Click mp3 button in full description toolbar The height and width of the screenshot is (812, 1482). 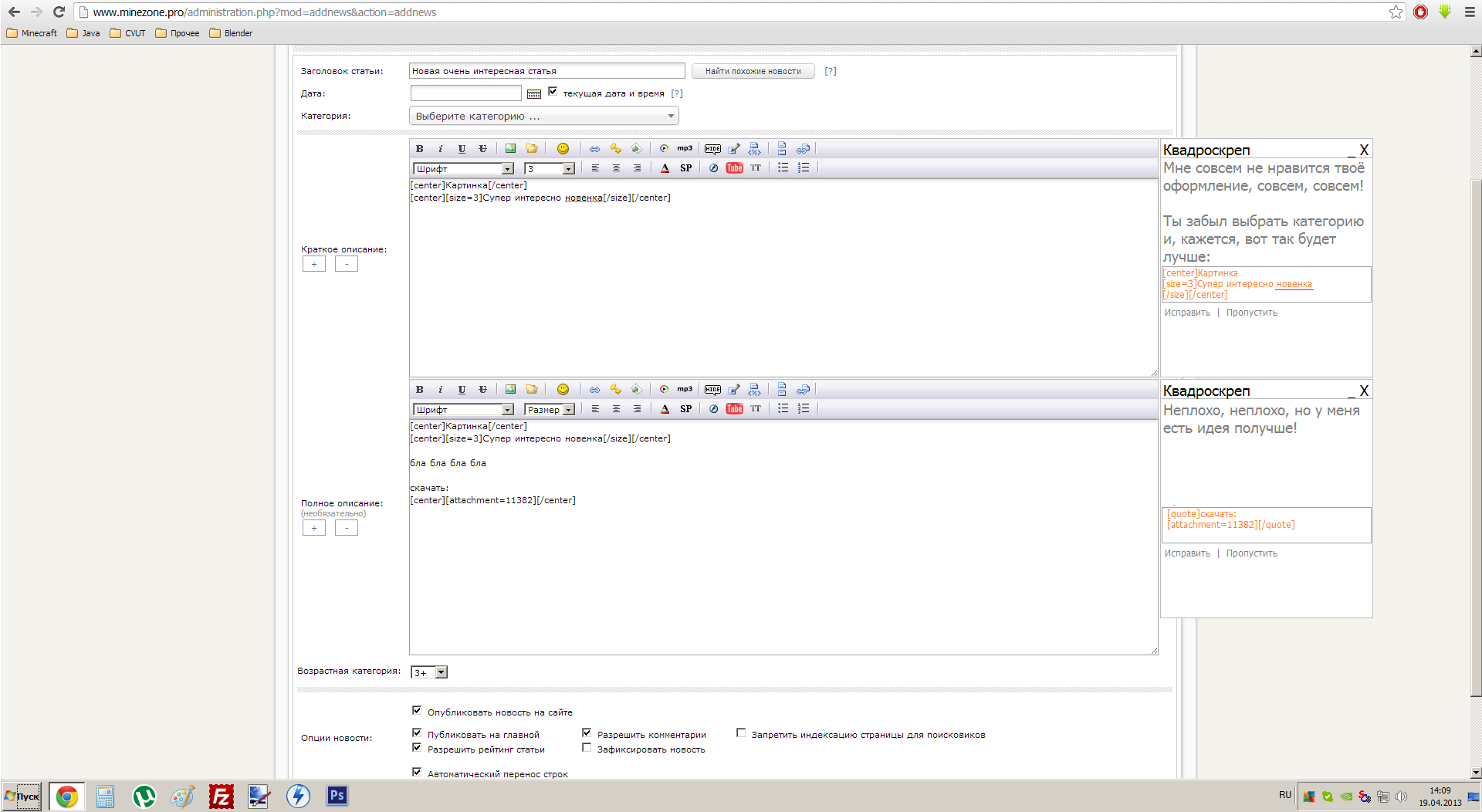[685, 390]
